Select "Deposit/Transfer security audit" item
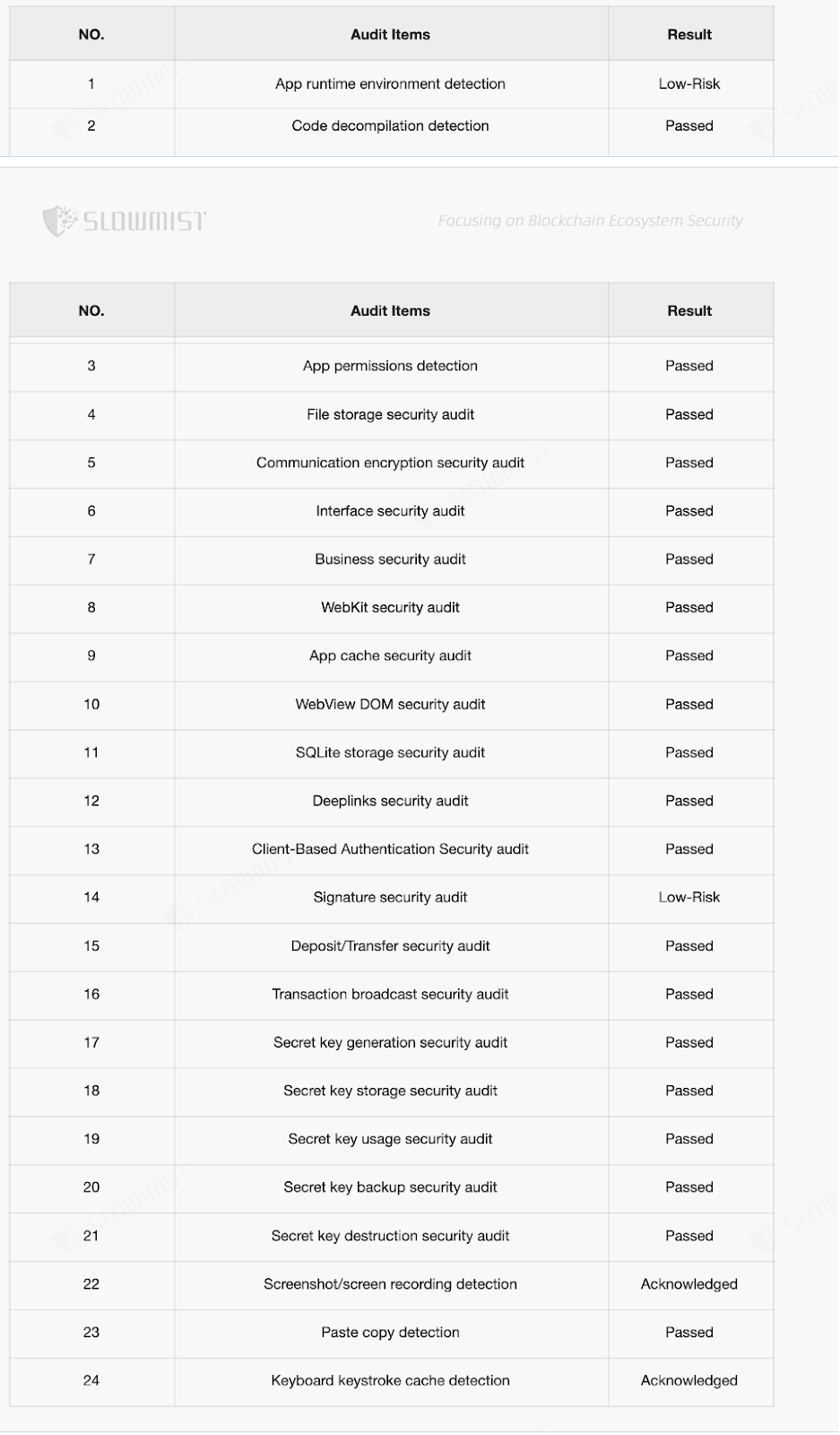Screen dimensions: 840x1435 pos(390,946)
